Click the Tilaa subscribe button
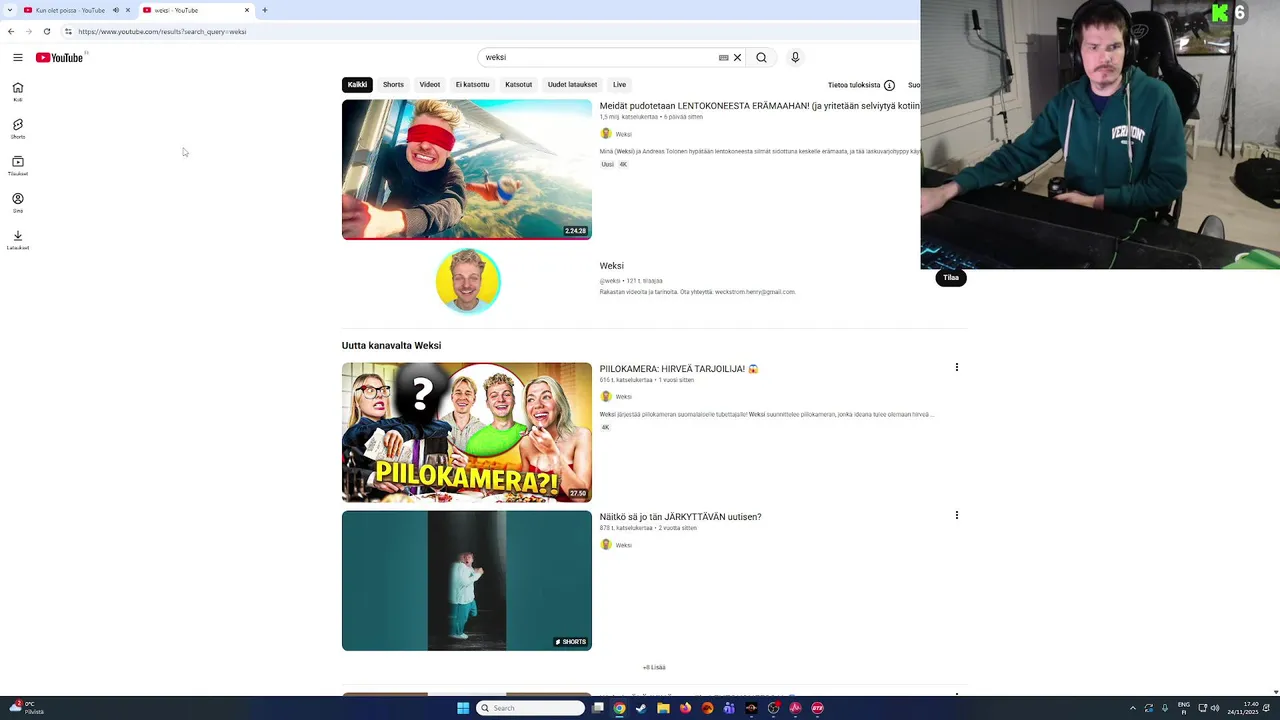Image resolution: width=1280 pixels, height=720 pixels. pos(951,277)
